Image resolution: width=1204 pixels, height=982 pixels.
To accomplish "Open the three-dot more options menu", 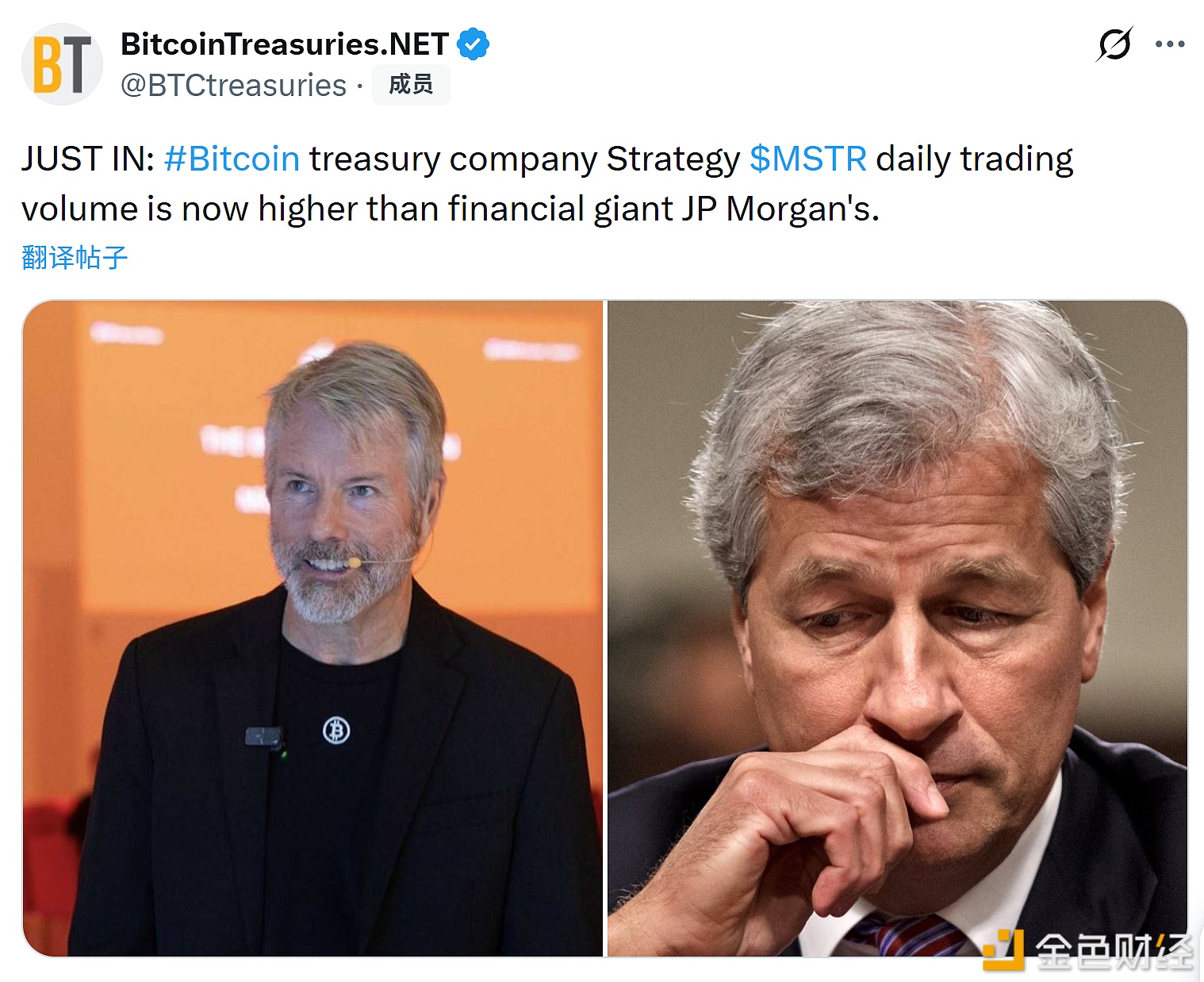I will (1170, 44).
